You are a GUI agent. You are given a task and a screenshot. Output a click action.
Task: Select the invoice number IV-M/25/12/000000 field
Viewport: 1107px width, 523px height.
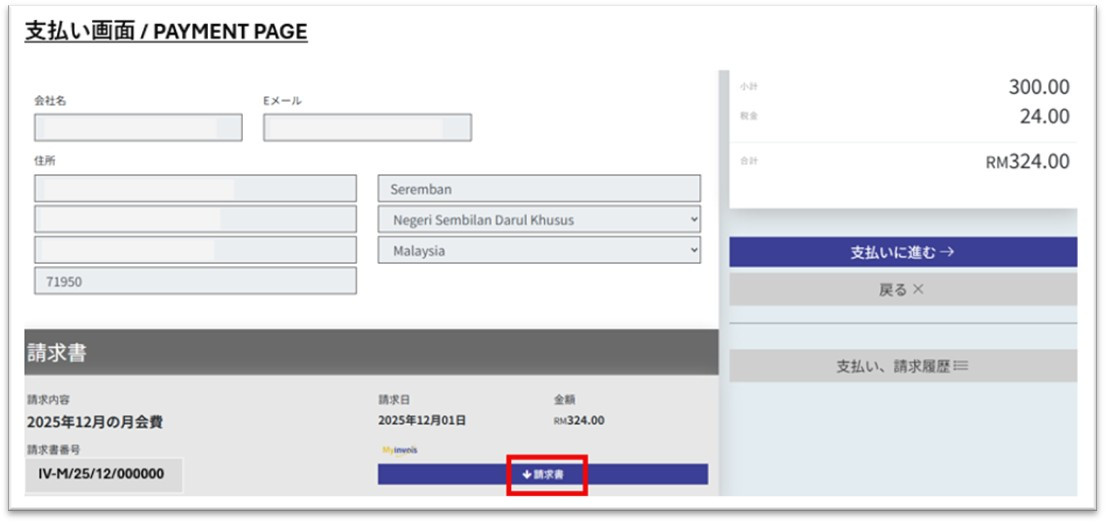click(104, 474)
